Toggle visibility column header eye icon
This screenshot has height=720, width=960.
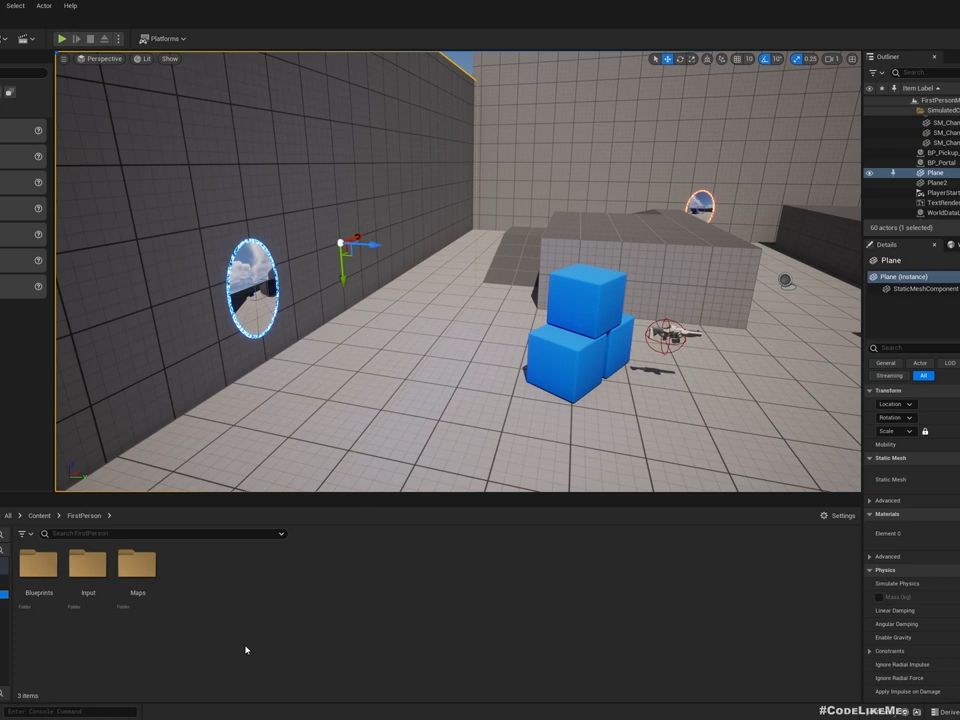(x=869, y=88)
